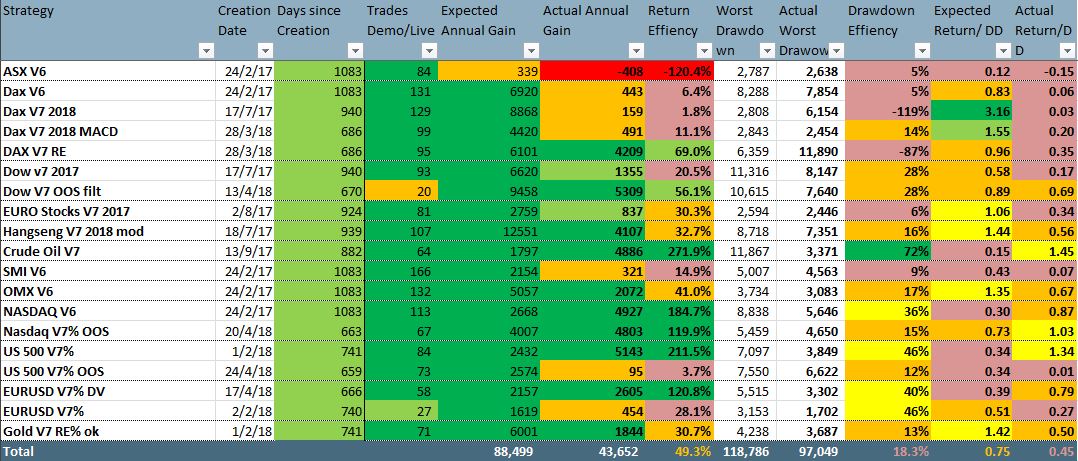Click the 166 trades cell in SMI V6 row
Image resolution: width=1078 pixels, height=461 pixels.
pyautogui.click(x=401, y=271)
